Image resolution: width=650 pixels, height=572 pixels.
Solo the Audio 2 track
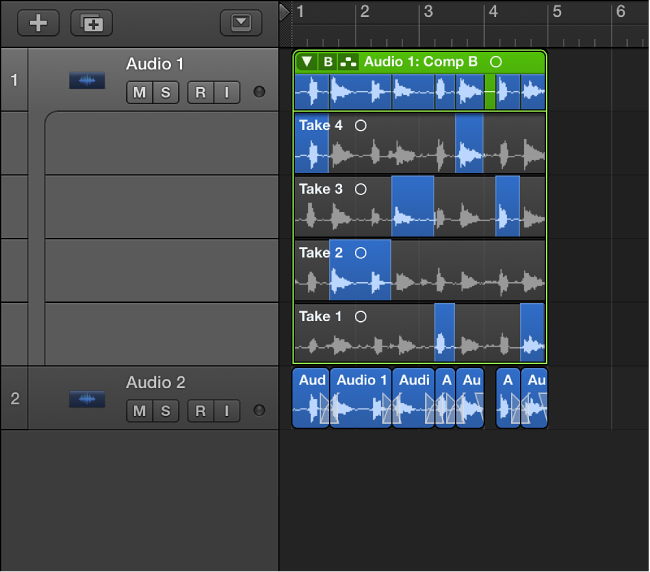point(165,411)
